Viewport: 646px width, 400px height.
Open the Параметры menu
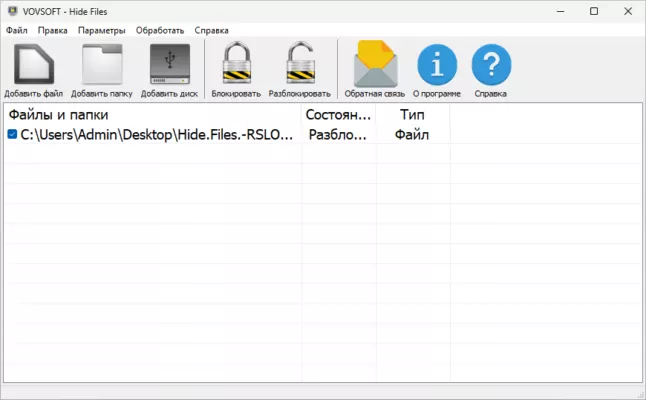tap(102, 30)
